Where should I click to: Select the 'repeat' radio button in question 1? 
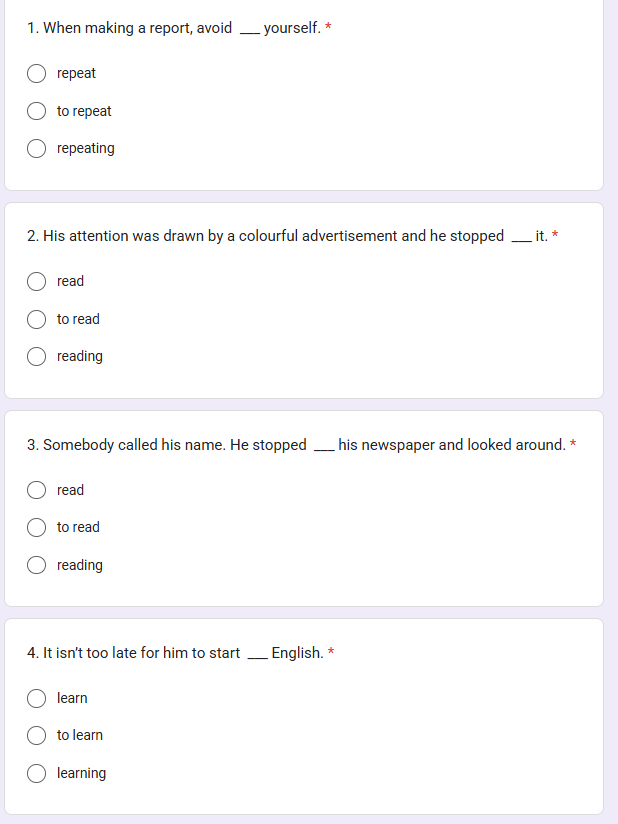tap(36, 73)
